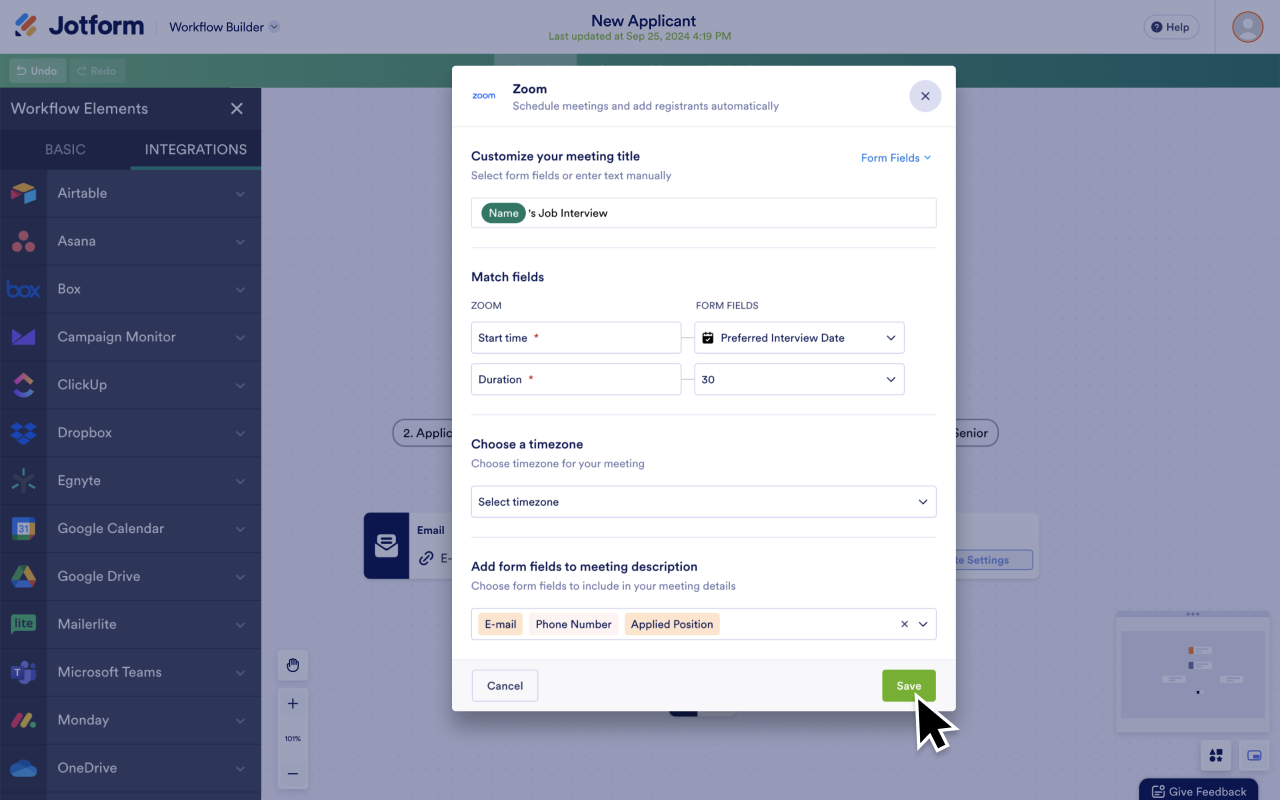Open the user profile avatar
Image resolution: width=1280 pixels, height=800 pixels.
(x=1248, y=27)
